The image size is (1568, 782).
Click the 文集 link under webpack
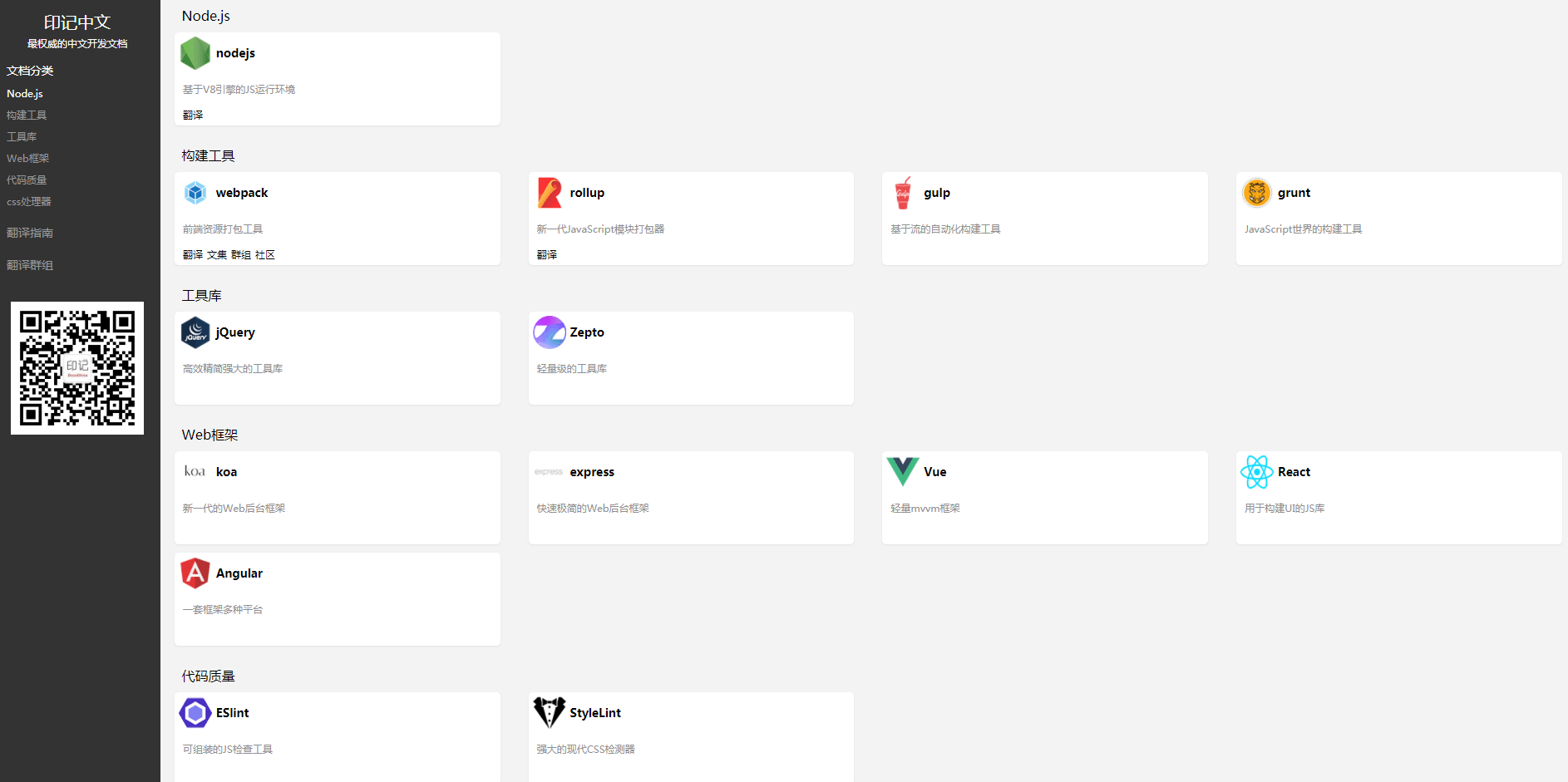(x=217, y=255)
